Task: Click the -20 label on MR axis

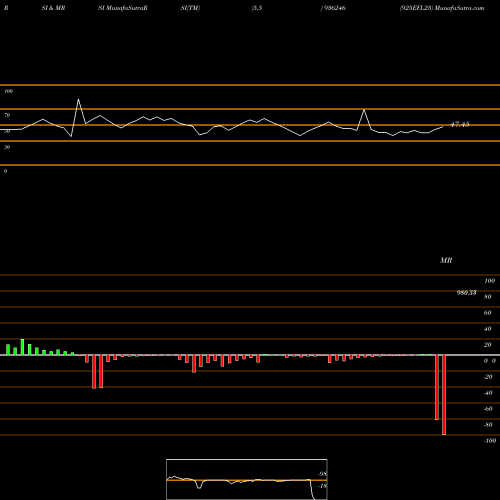Action: click(x=488, y=377)
